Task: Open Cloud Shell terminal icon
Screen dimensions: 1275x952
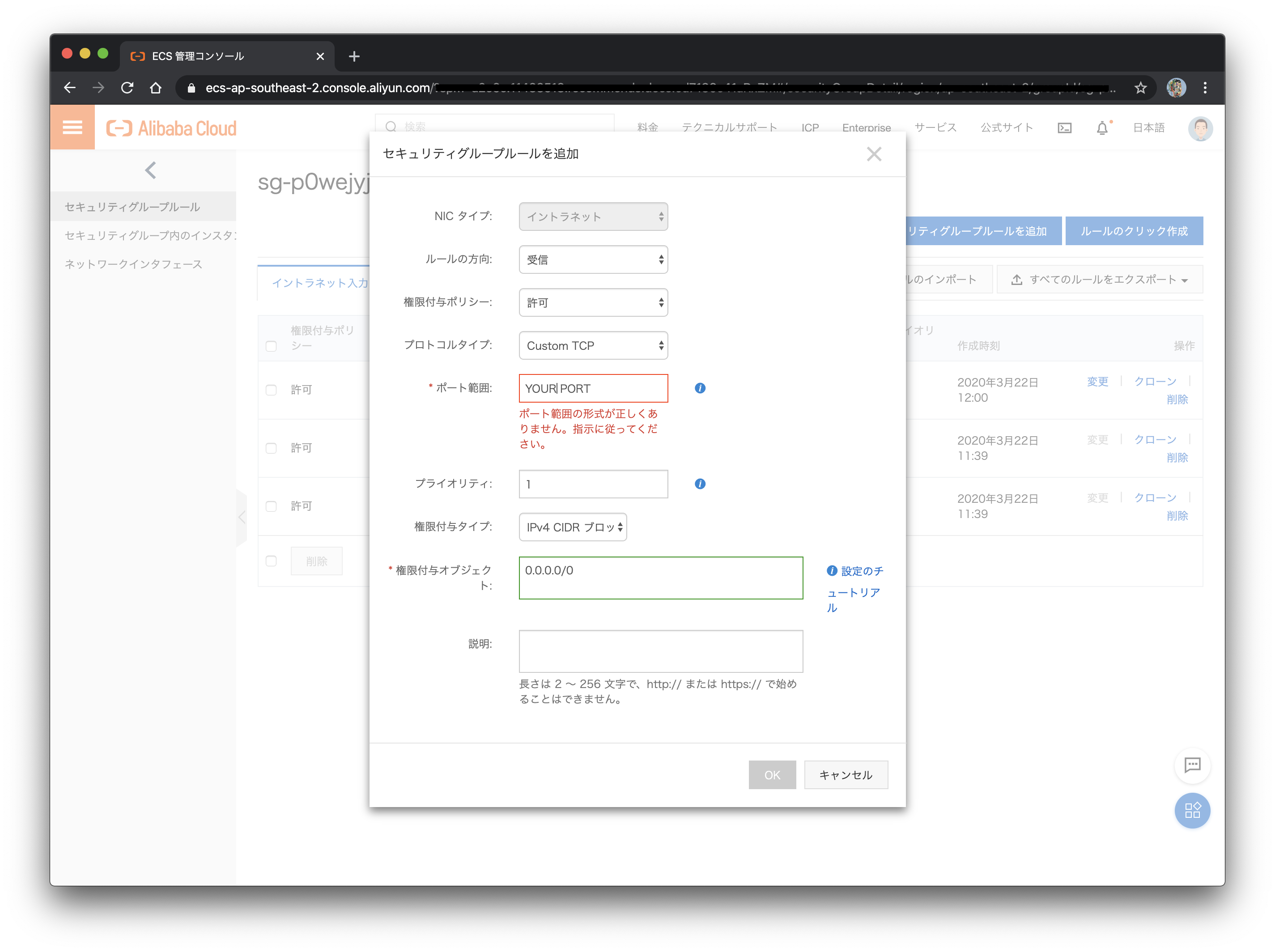Action: (1064, 128)
